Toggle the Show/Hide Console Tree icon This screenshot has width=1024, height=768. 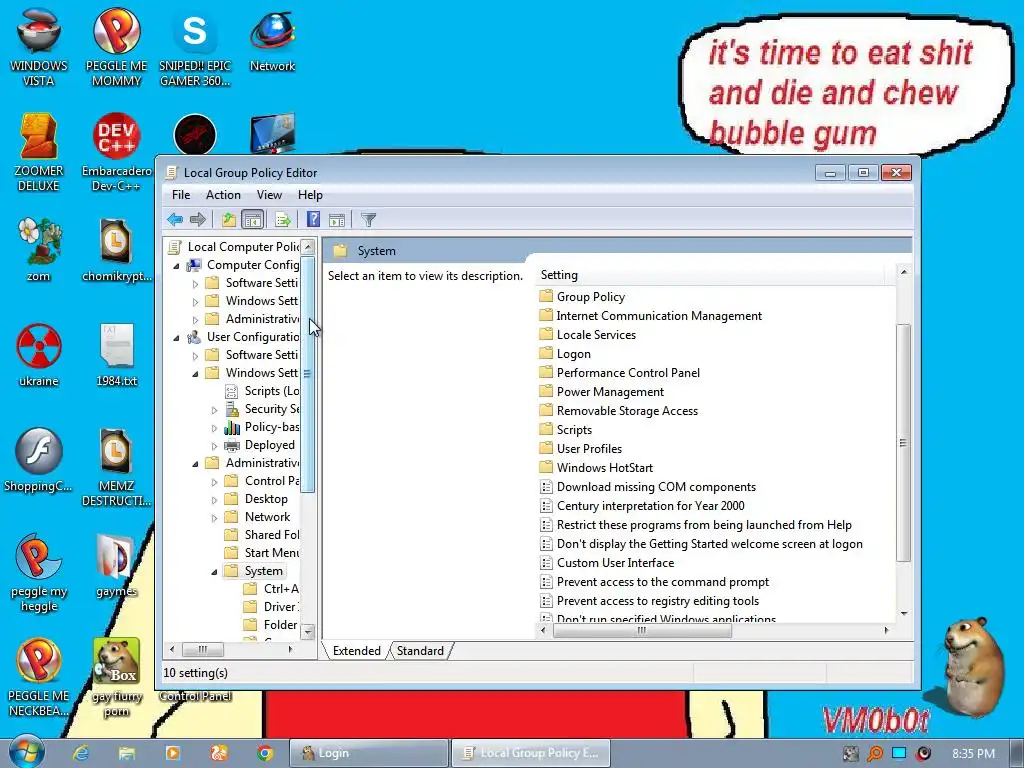pos(252,219)
